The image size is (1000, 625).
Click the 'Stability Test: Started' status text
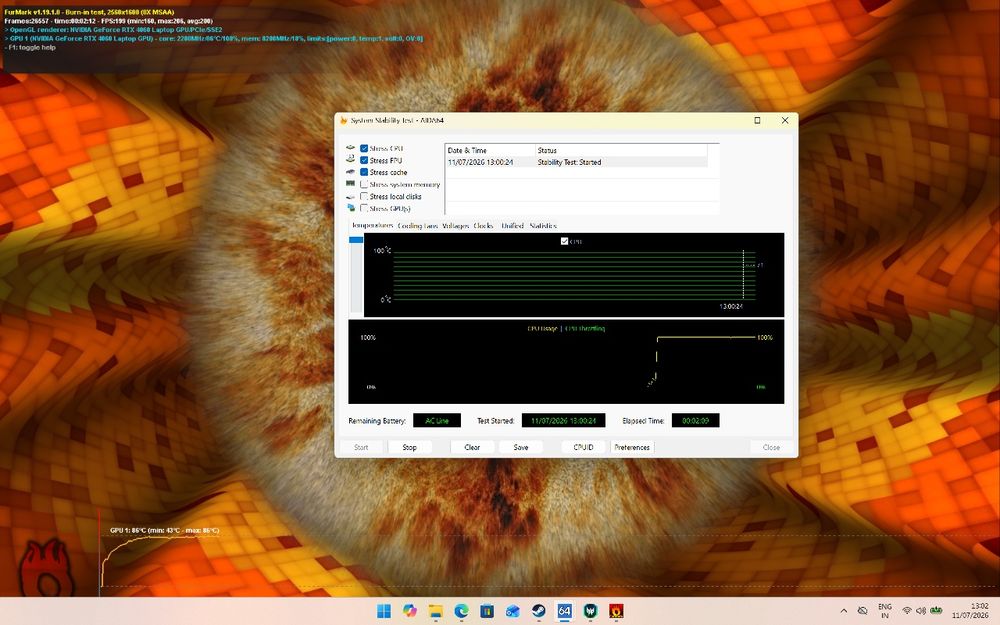click(570, 162)
